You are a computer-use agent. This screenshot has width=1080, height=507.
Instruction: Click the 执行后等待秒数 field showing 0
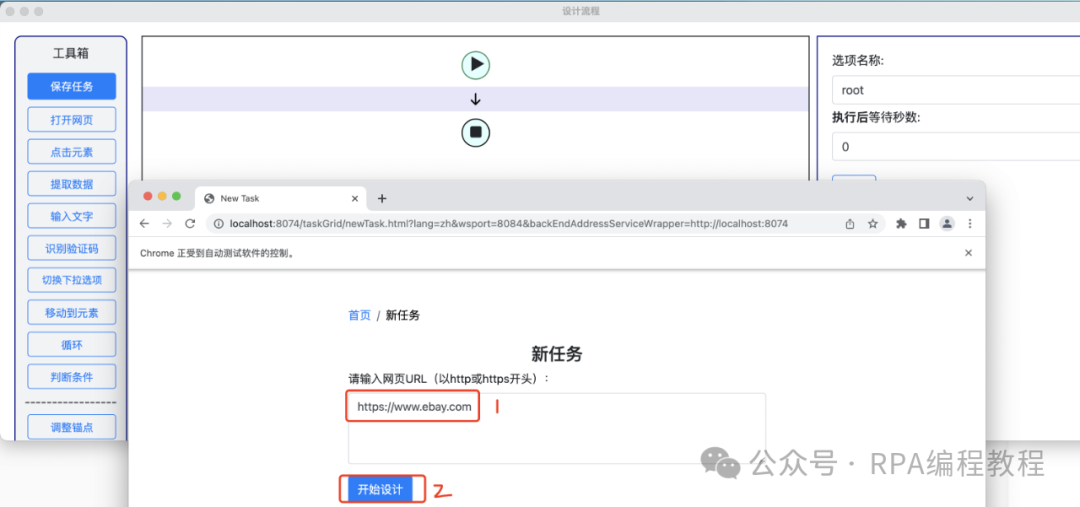(955, 147)
